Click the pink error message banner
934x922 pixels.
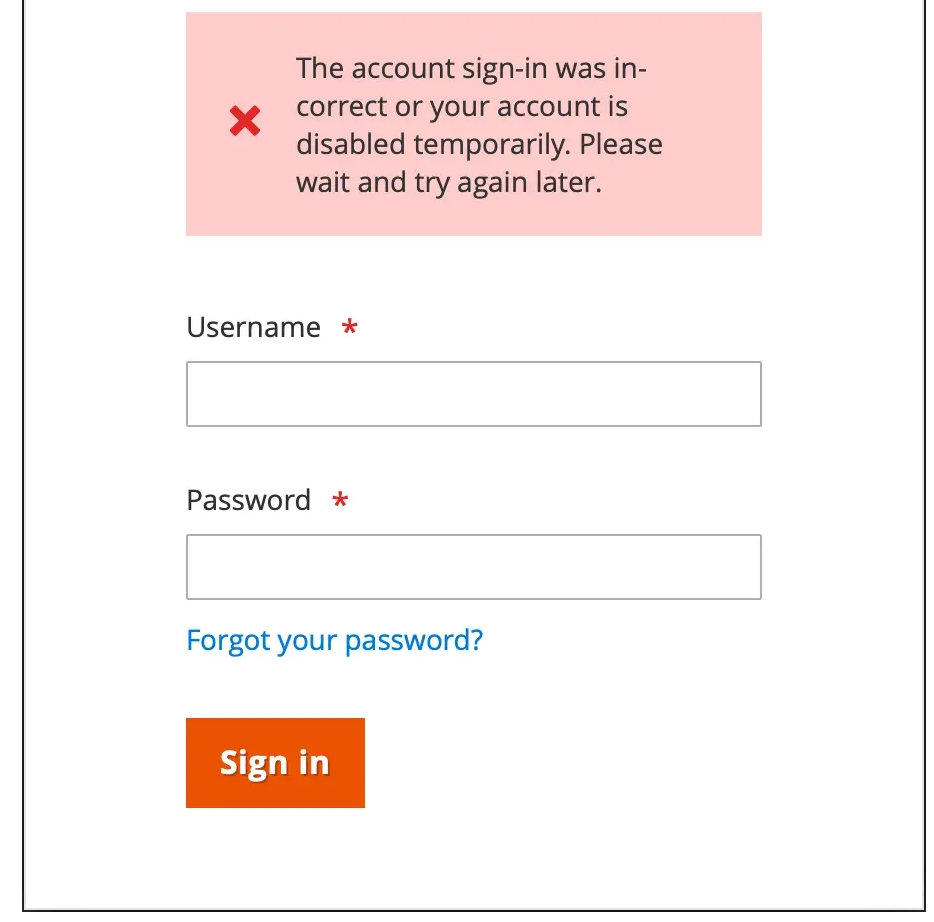[474, 124]
